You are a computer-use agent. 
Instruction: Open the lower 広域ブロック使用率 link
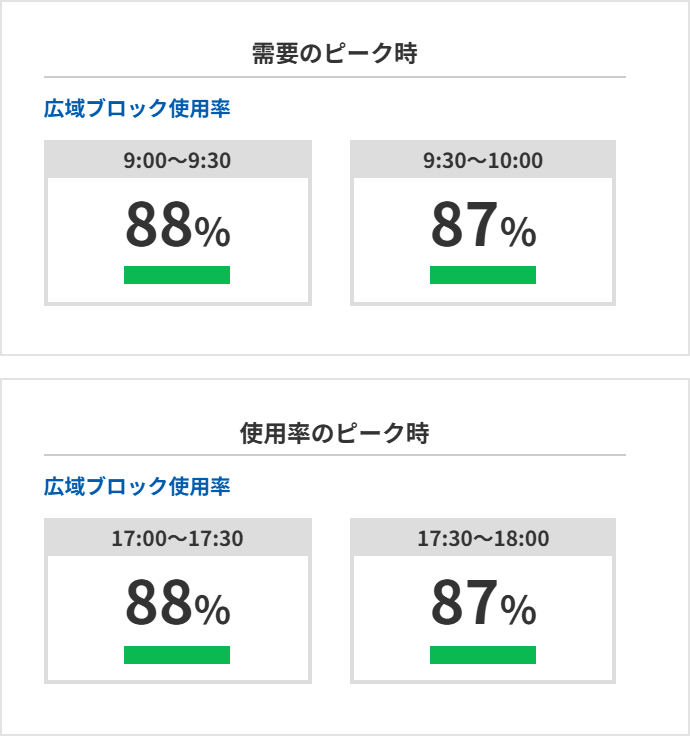(x=137, y=486)
